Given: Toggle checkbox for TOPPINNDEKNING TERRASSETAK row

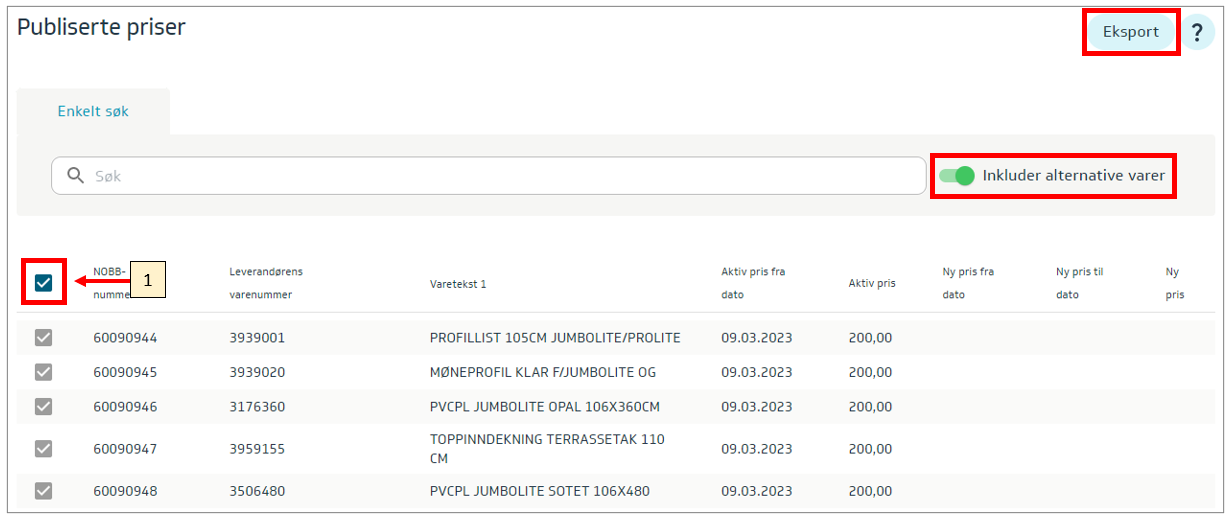Looking at the screenshot, I should coord(43,449).
